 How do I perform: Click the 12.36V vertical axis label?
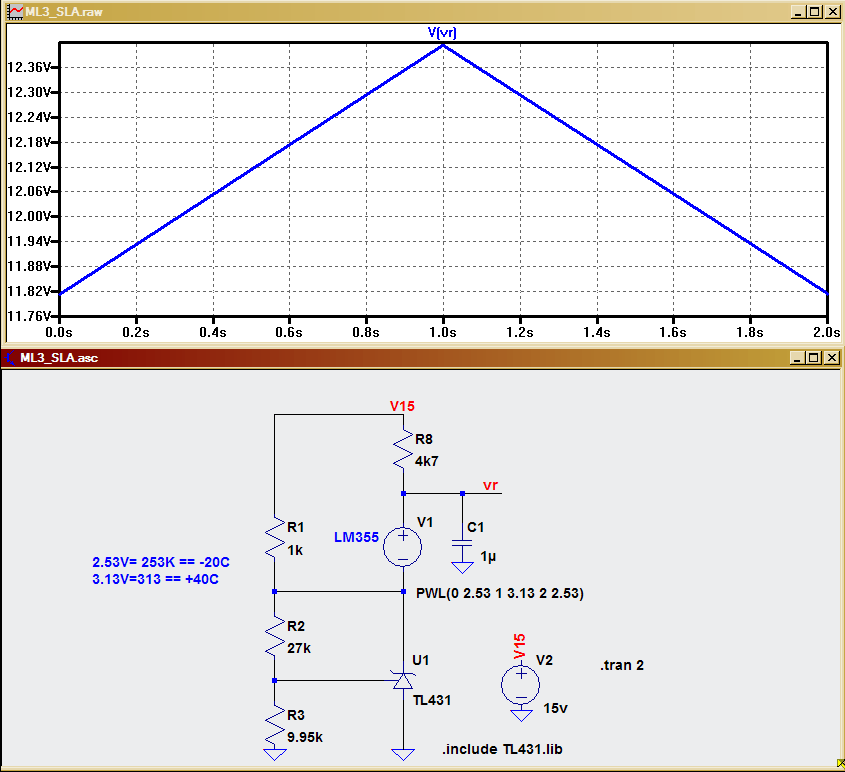(x=29, y=67)
